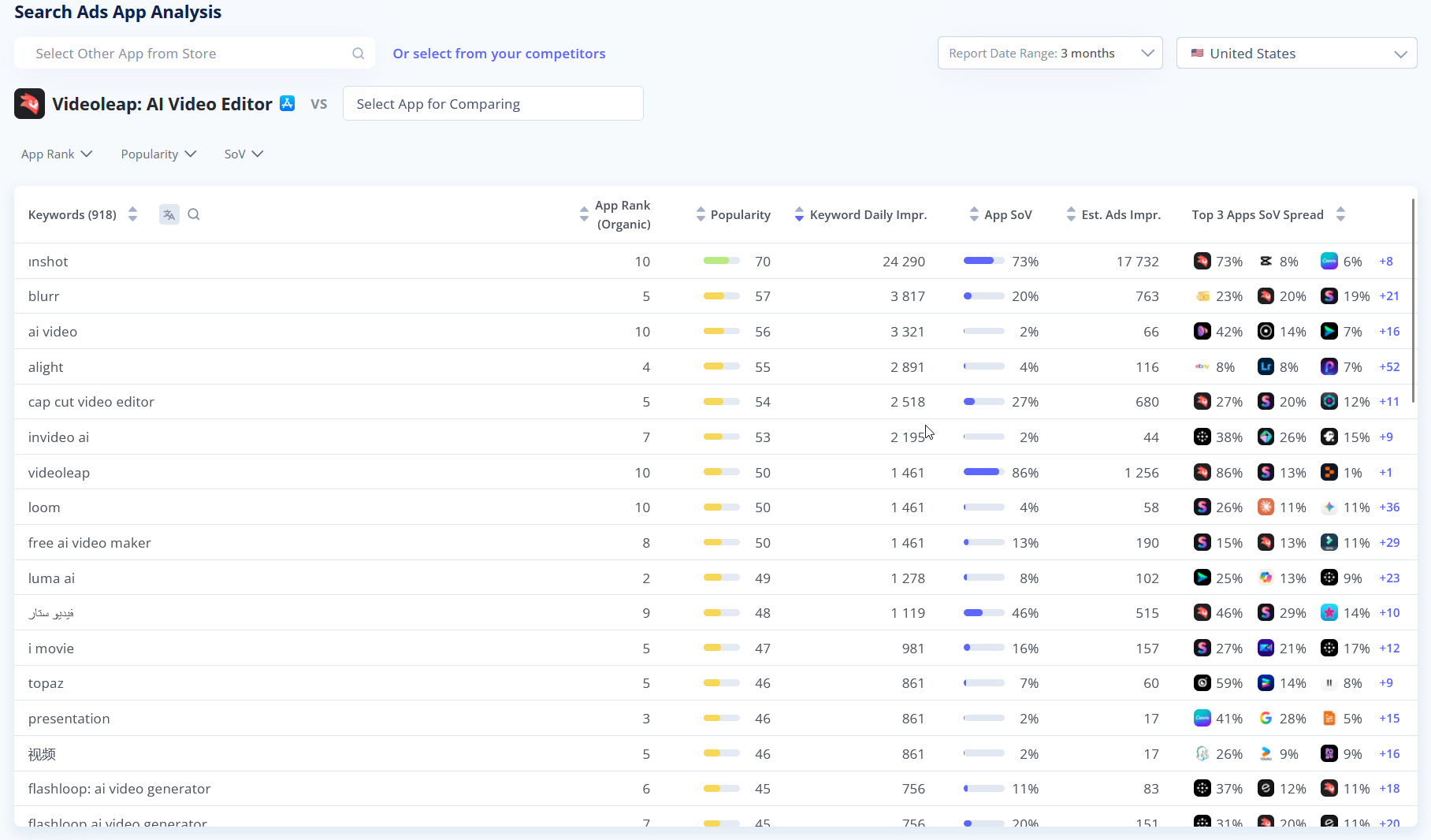Click search icon in Select Other App field
This screenshot has width=1431, height=840.
click(358, 54)
